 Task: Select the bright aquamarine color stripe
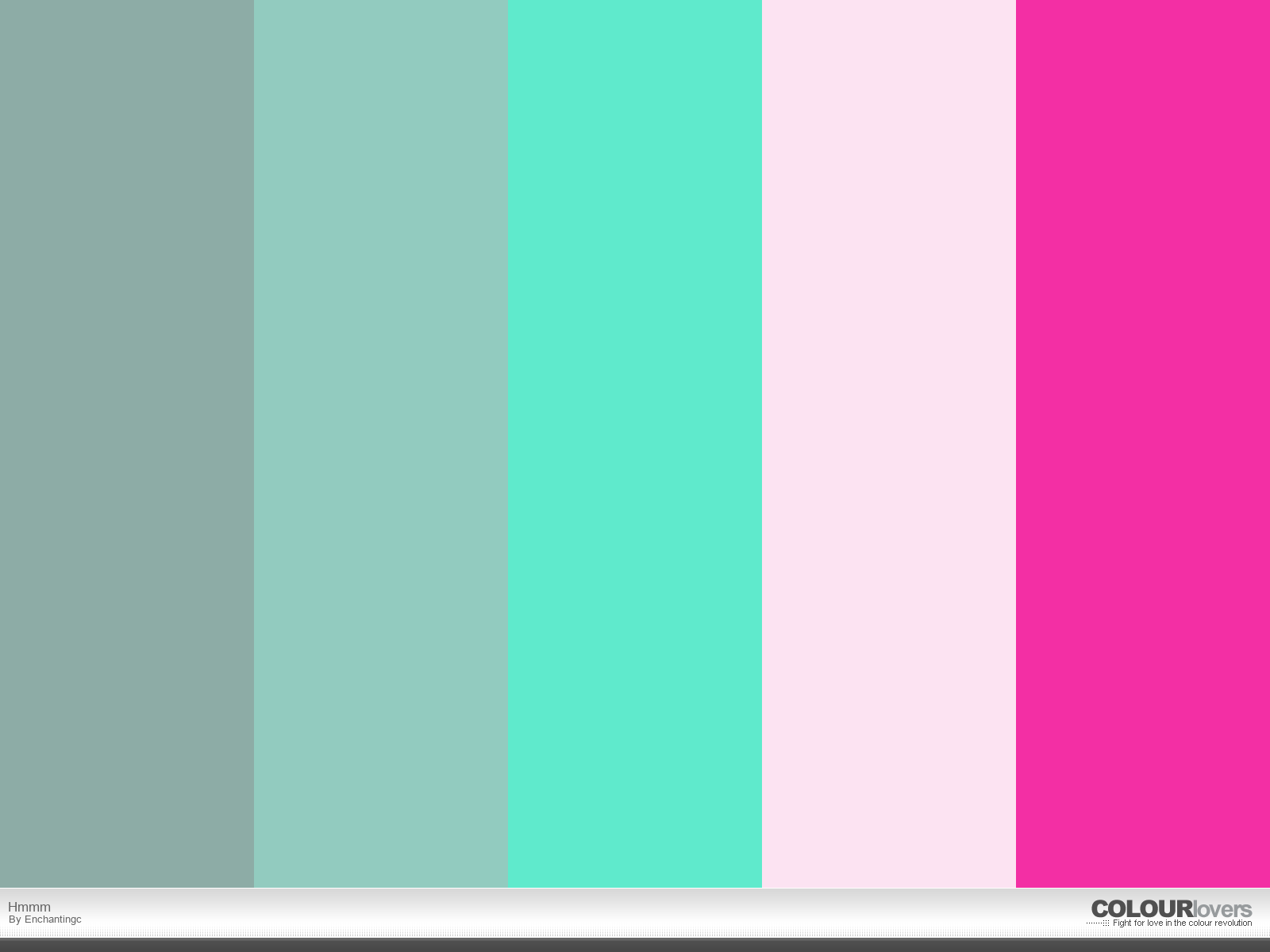click(x=635, y=443)
